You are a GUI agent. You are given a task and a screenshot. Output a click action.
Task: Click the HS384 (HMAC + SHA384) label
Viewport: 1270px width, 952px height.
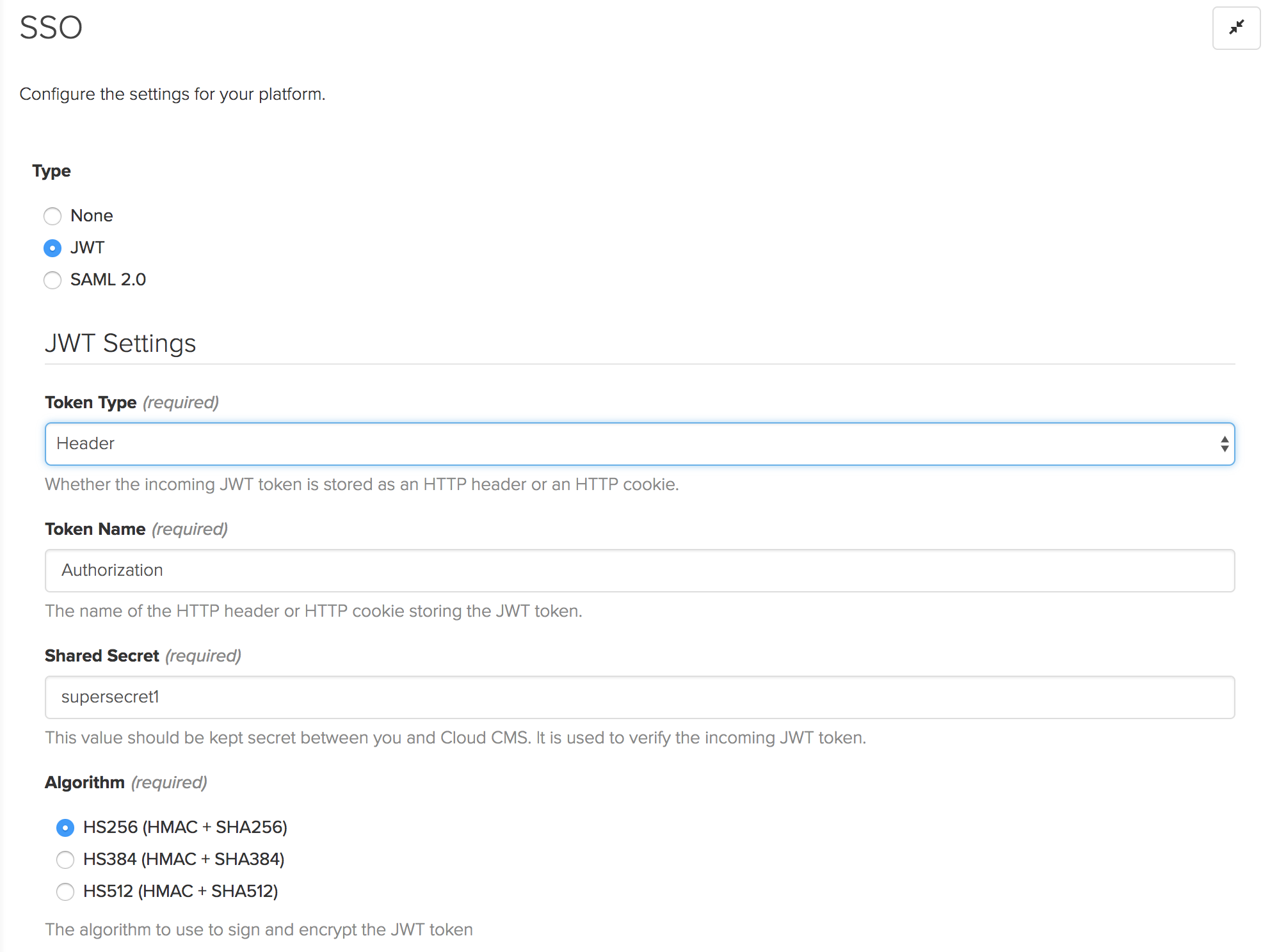point(184,859)
